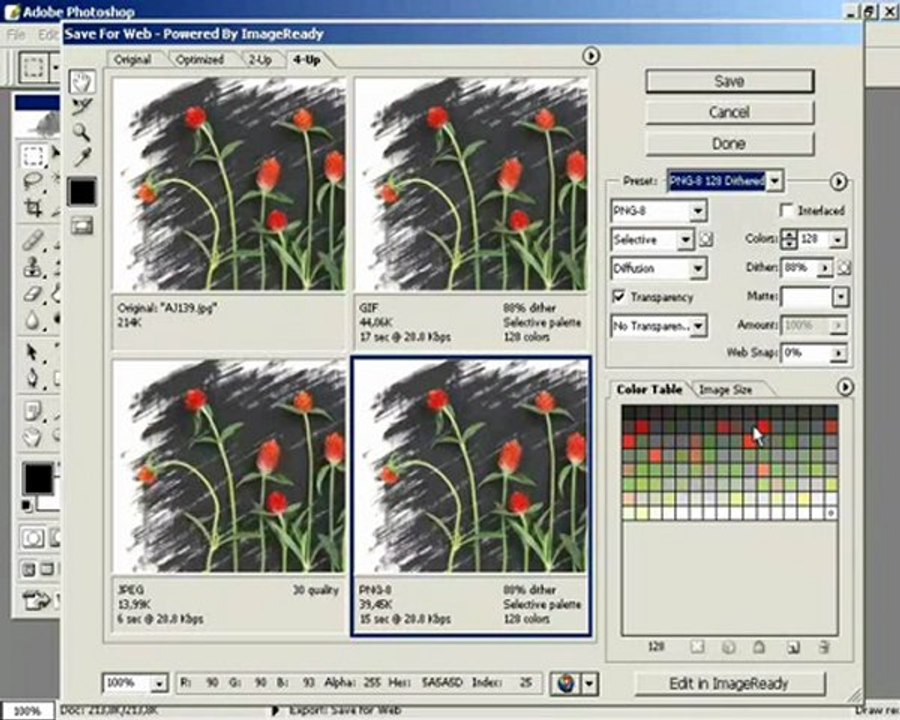Switch to the Optimized tab
Image resolution: width=900 pixels, height=720 pixels.
[x=199, y=60]
